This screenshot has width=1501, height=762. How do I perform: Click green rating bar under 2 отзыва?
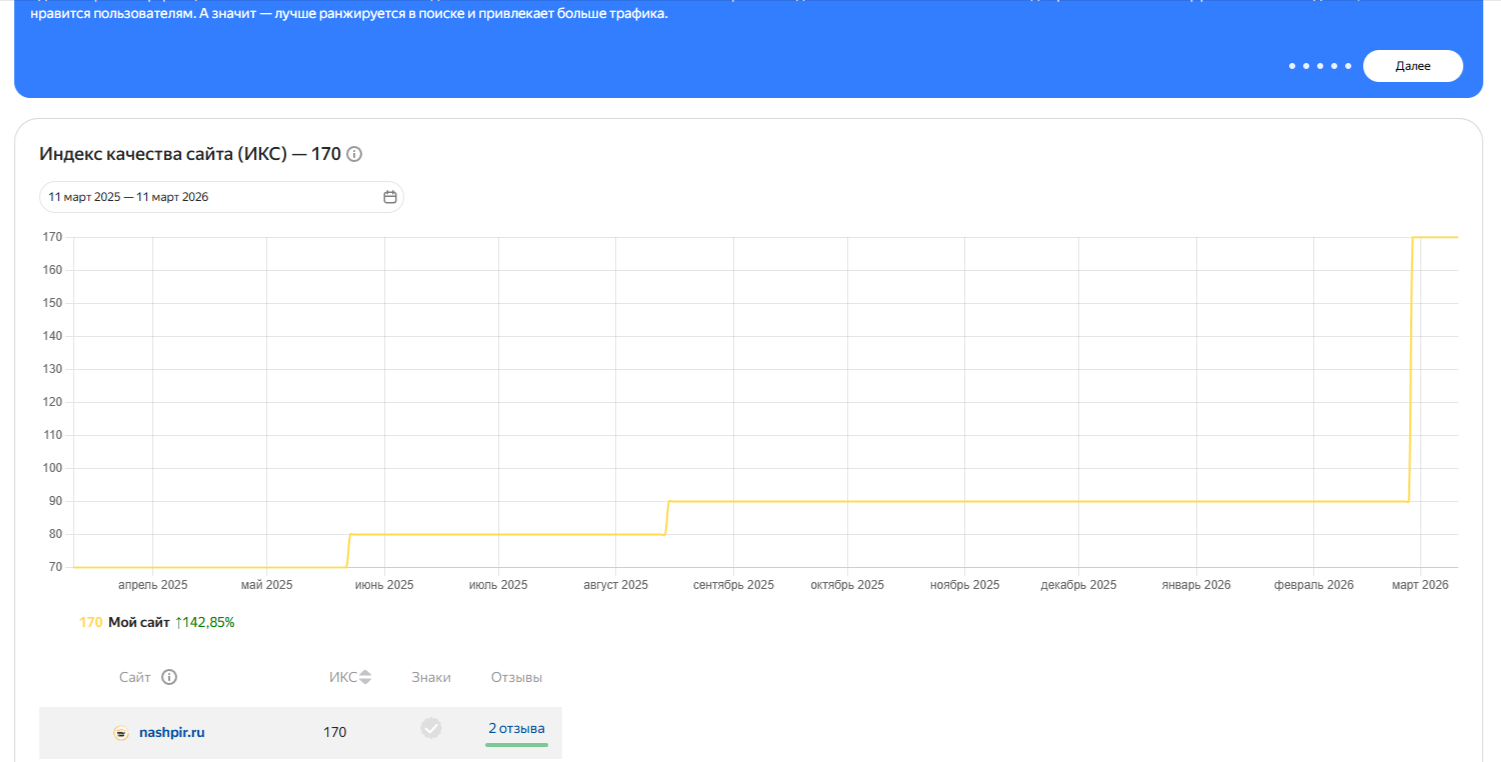click(x=516, y=745)
